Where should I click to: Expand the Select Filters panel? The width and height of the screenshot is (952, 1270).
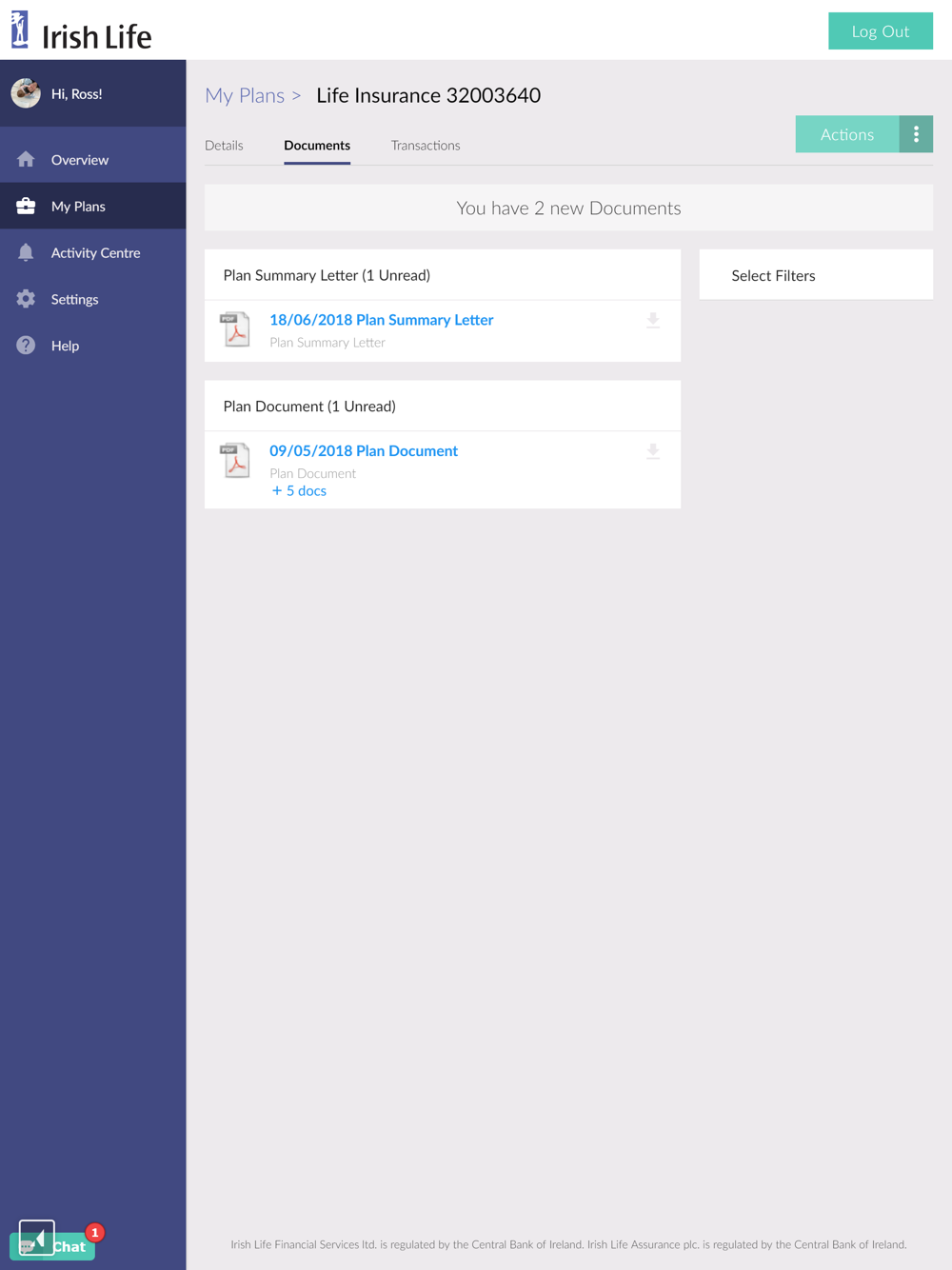click(x=816, y=275)
